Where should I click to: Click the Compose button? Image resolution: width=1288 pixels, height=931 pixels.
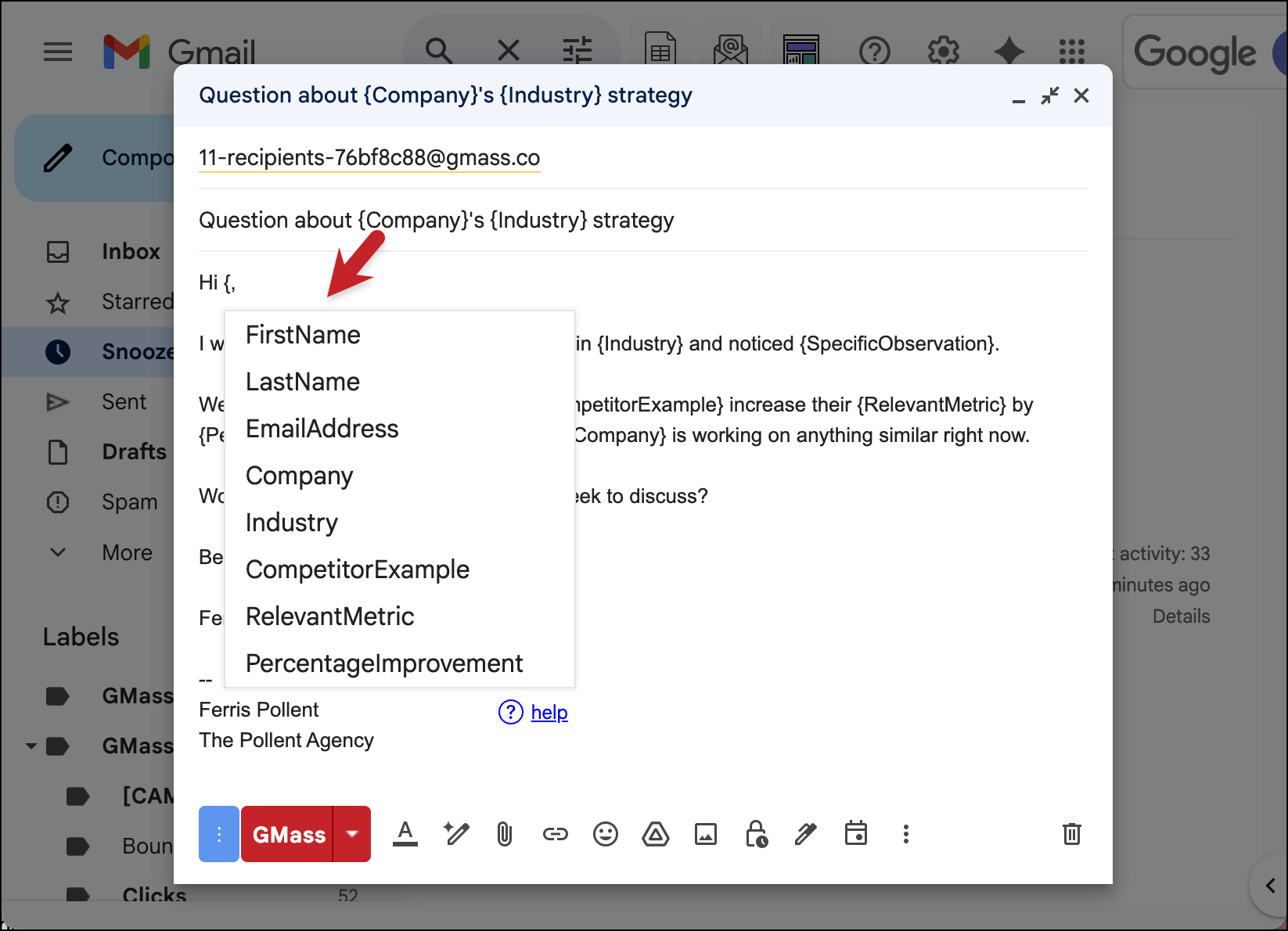[x=94, y=158]
